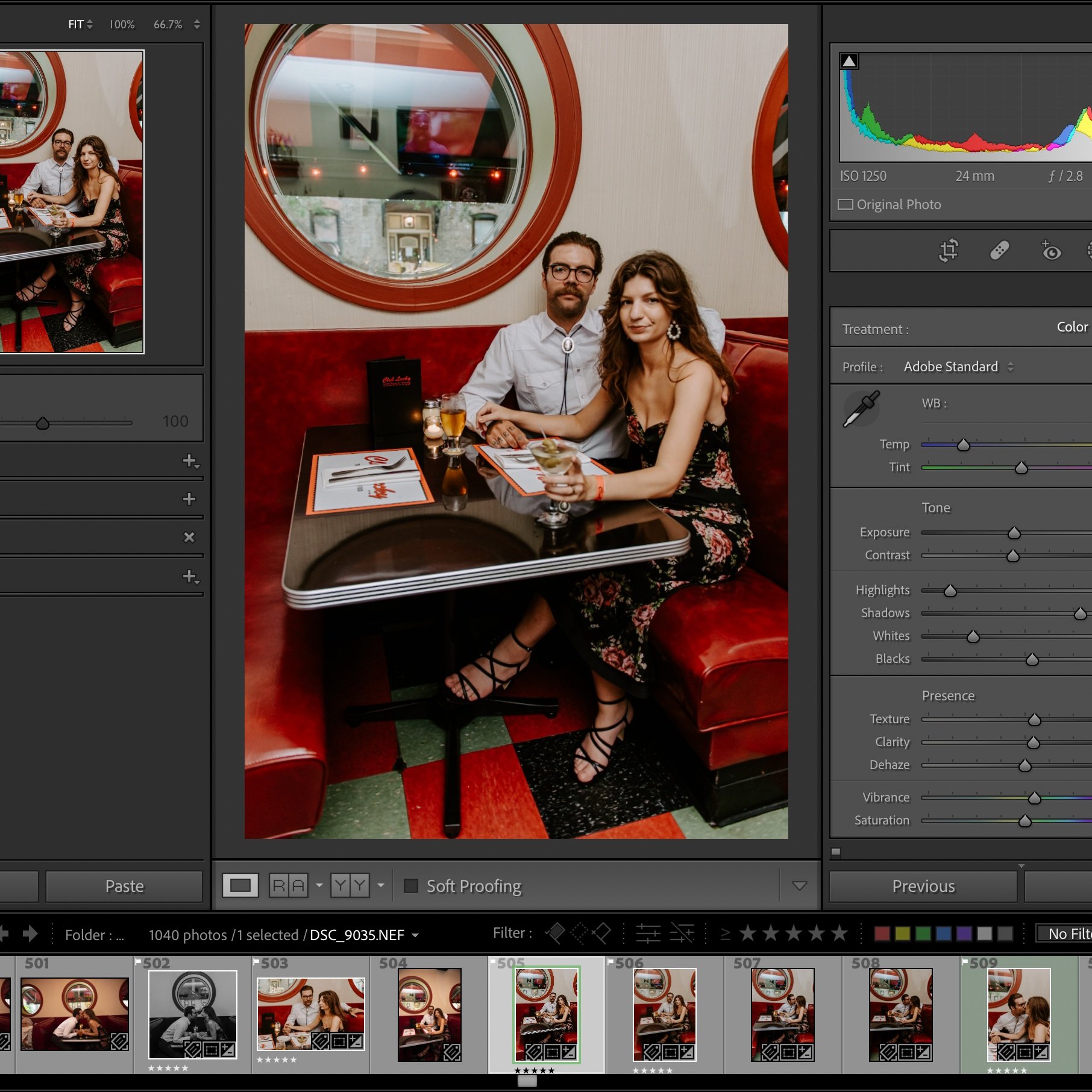Click the Exposure slider handle

pyautogui.click(x=1014, y=533)
